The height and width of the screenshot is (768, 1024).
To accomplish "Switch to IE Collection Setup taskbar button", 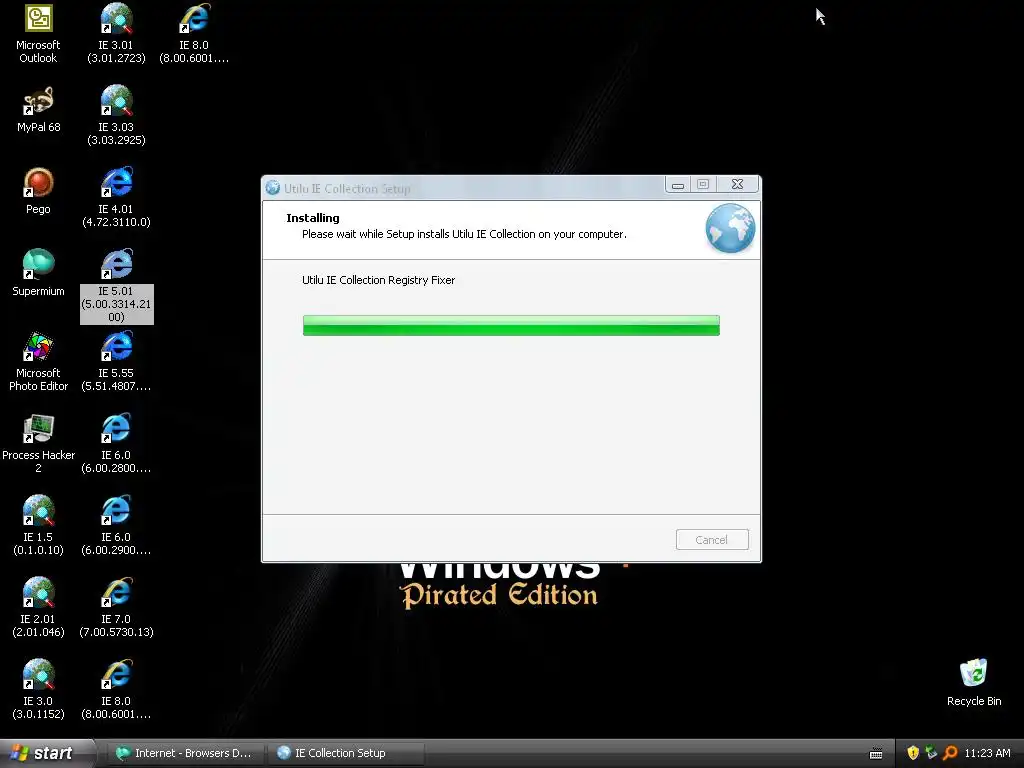I will pos(345,753).
